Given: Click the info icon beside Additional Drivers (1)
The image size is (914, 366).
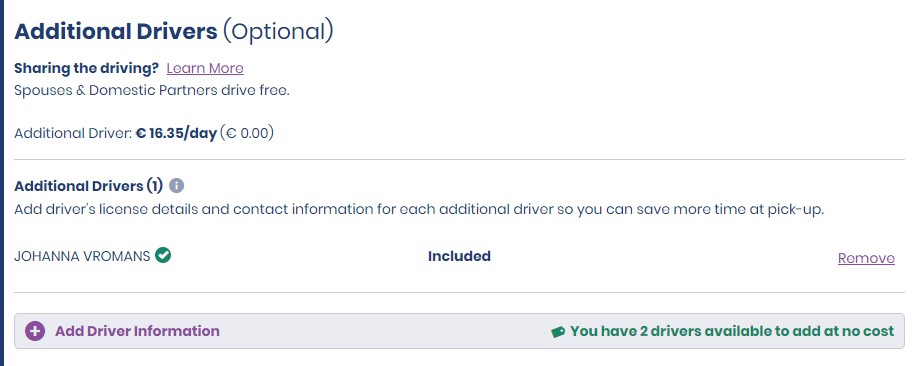Looking at the screenshot, I should (176, 186).
